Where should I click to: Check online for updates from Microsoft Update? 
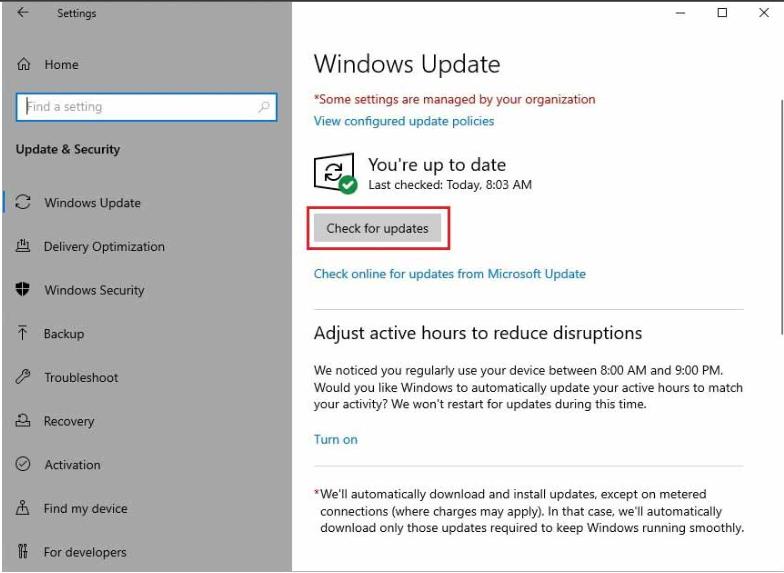[450, 274]
